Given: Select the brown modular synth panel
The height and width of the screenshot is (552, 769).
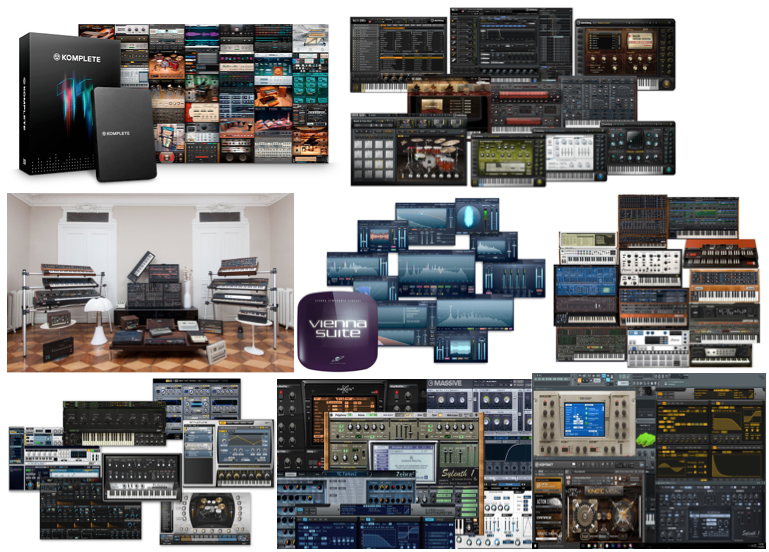Looking at the screenshot, I should point(642,222).
